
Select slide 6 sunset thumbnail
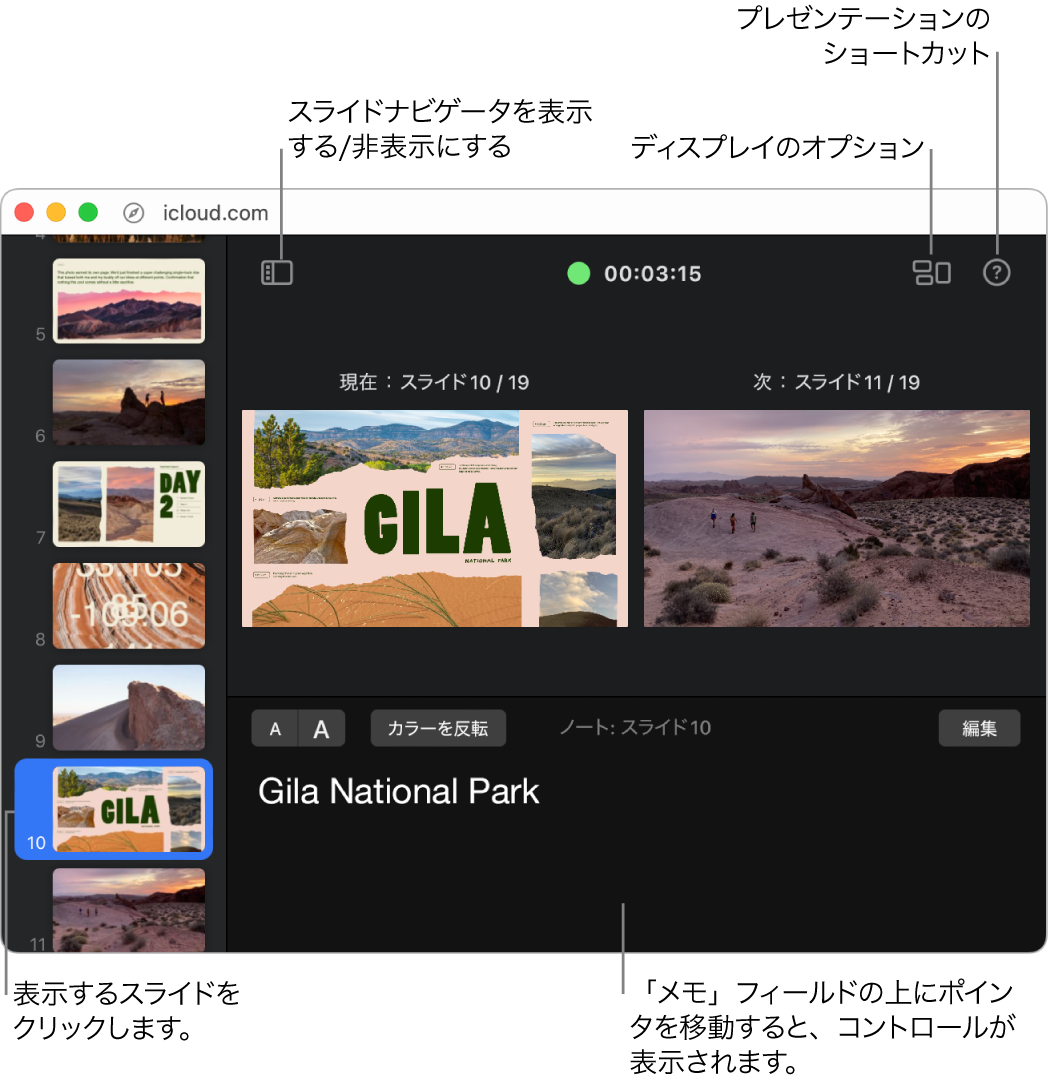(x=129, y=402)
